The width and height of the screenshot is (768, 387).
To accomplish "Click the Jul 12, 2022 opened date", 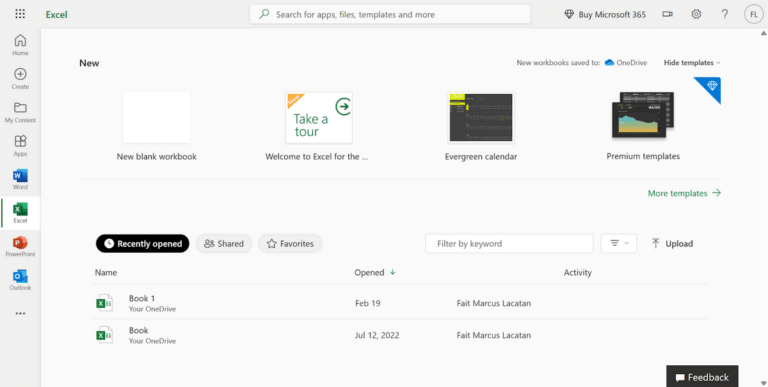I will pos(377,336).
